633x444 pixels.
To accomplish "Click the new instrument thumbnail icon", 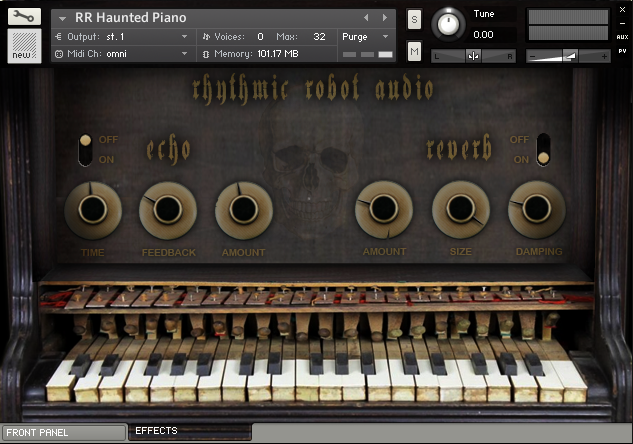I will [24, 46].
